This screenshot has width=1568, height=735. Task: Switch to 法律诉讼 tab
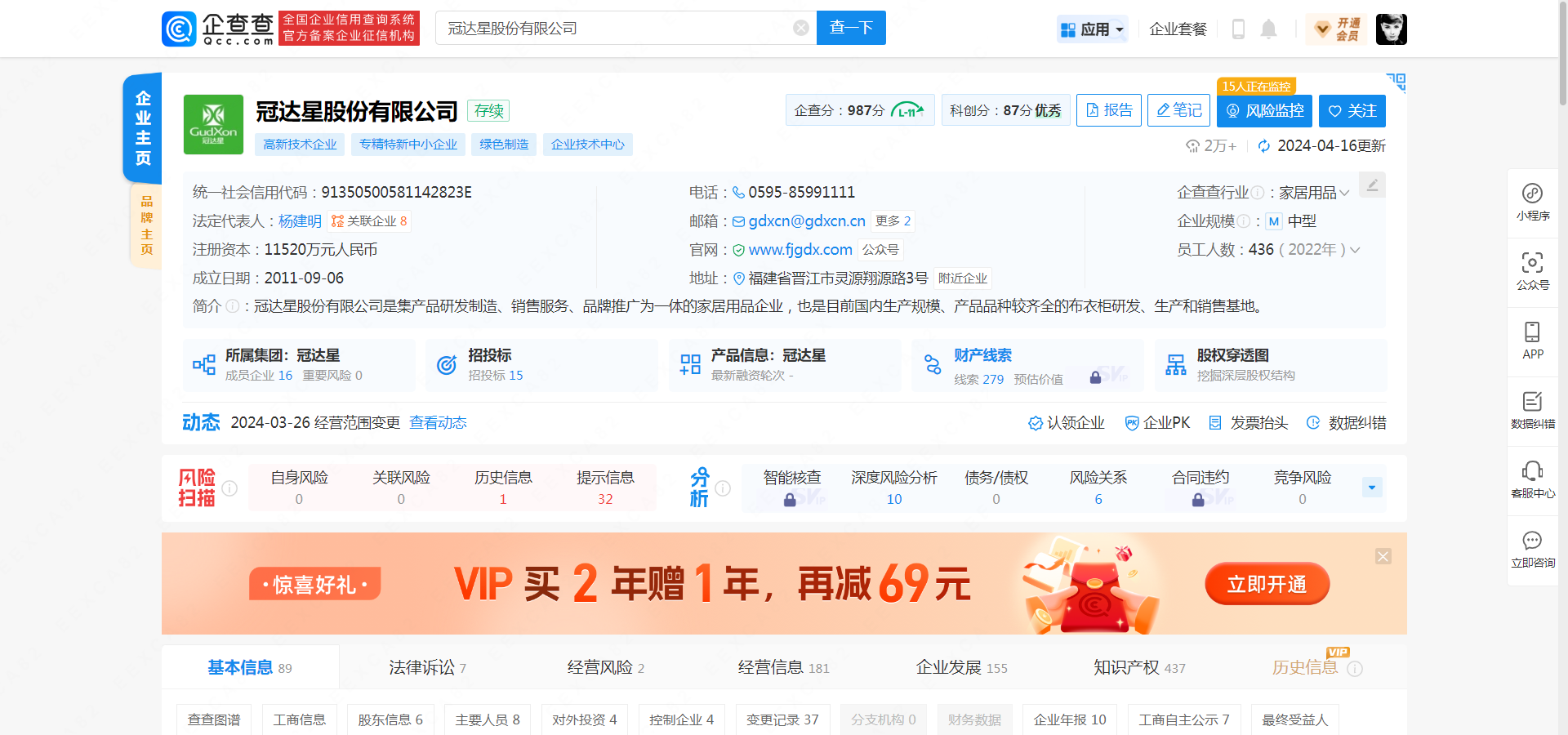tap(427, 667)
